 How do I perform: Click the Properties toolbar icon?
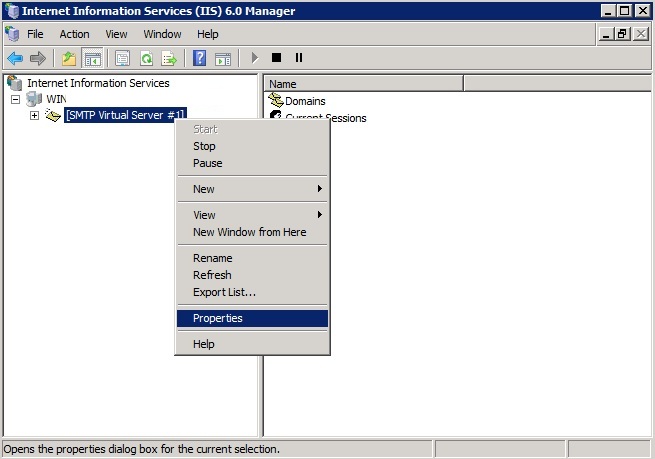pyautogui.click(x=122, y=58)
